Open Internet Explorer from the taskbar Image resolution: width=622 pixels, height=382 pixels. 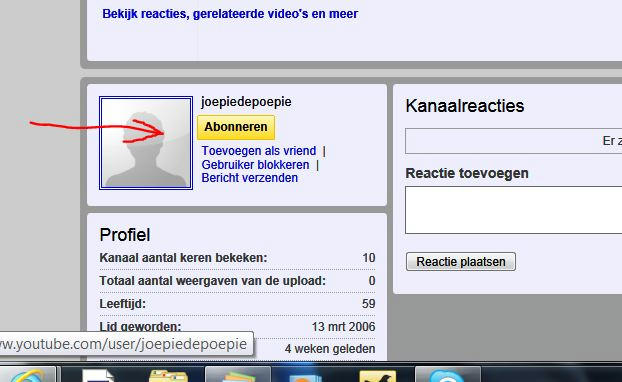click(x=27, y=375)
